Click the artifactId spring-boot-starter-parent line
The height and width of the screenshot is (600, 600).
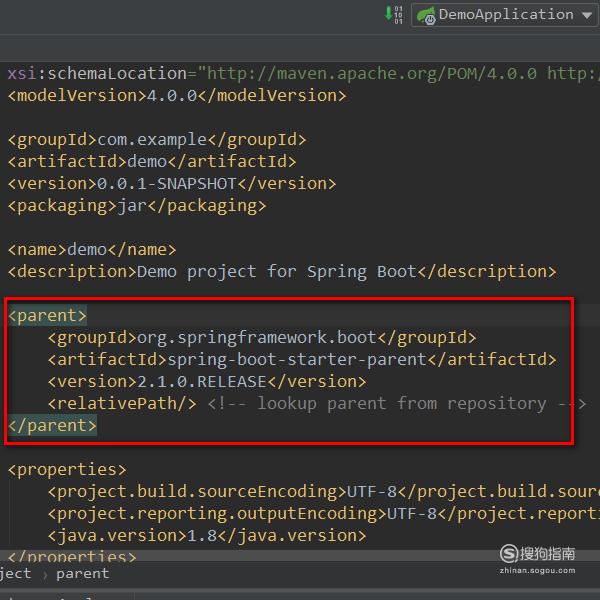[302, 360]
